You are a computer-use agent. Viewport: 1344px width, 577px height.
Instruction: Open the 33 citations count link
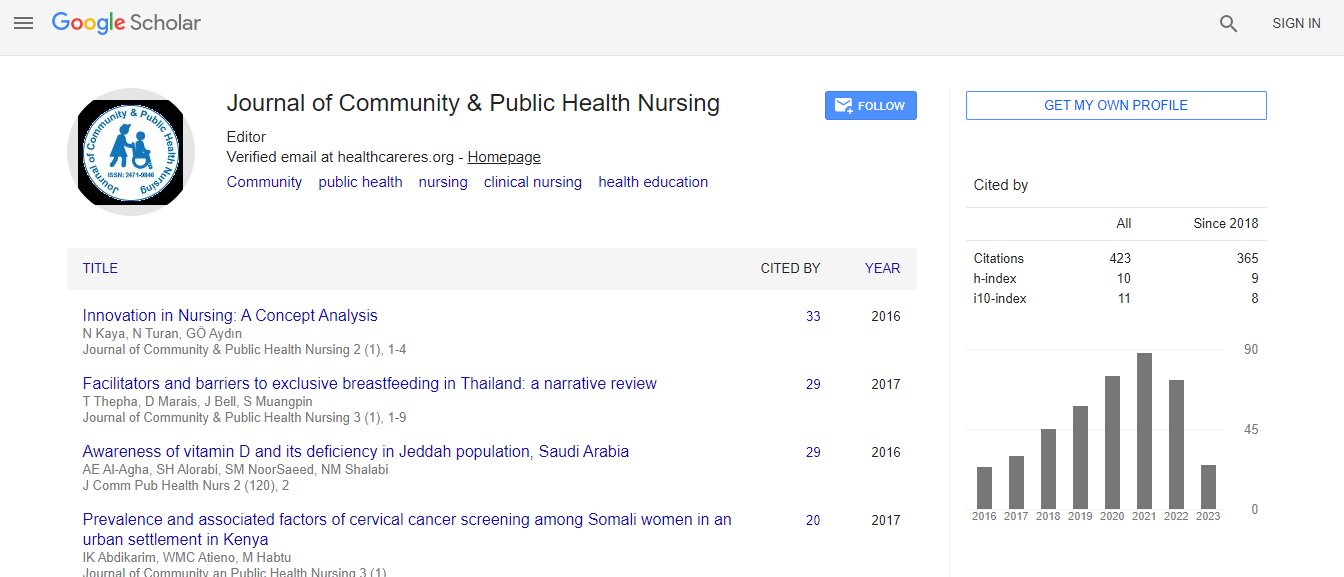[x=813, y=317]
